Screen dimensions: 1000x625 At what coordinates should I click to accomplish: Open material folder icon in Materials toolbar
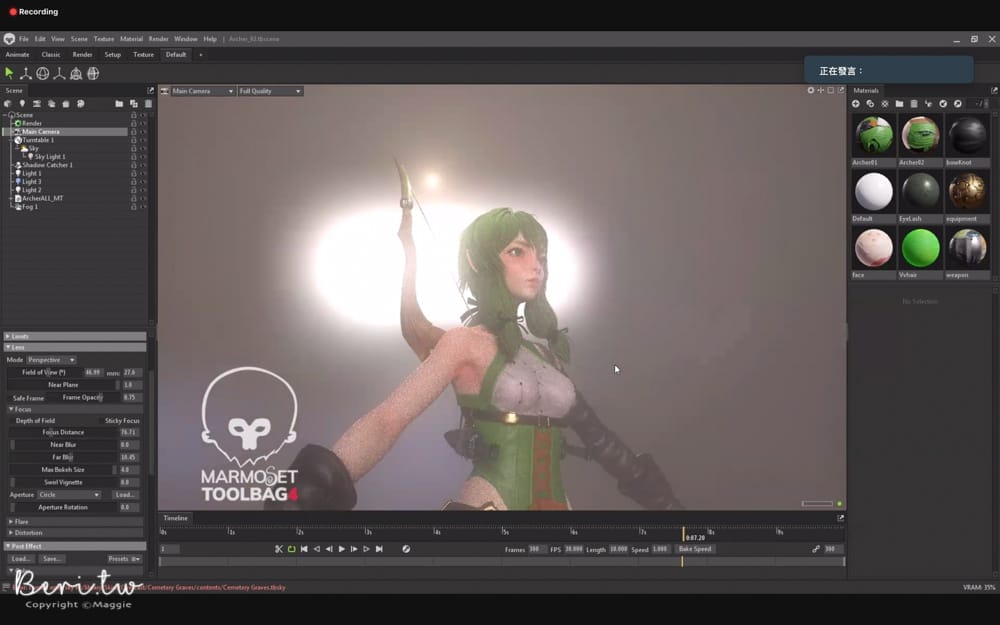click(899, 103)
